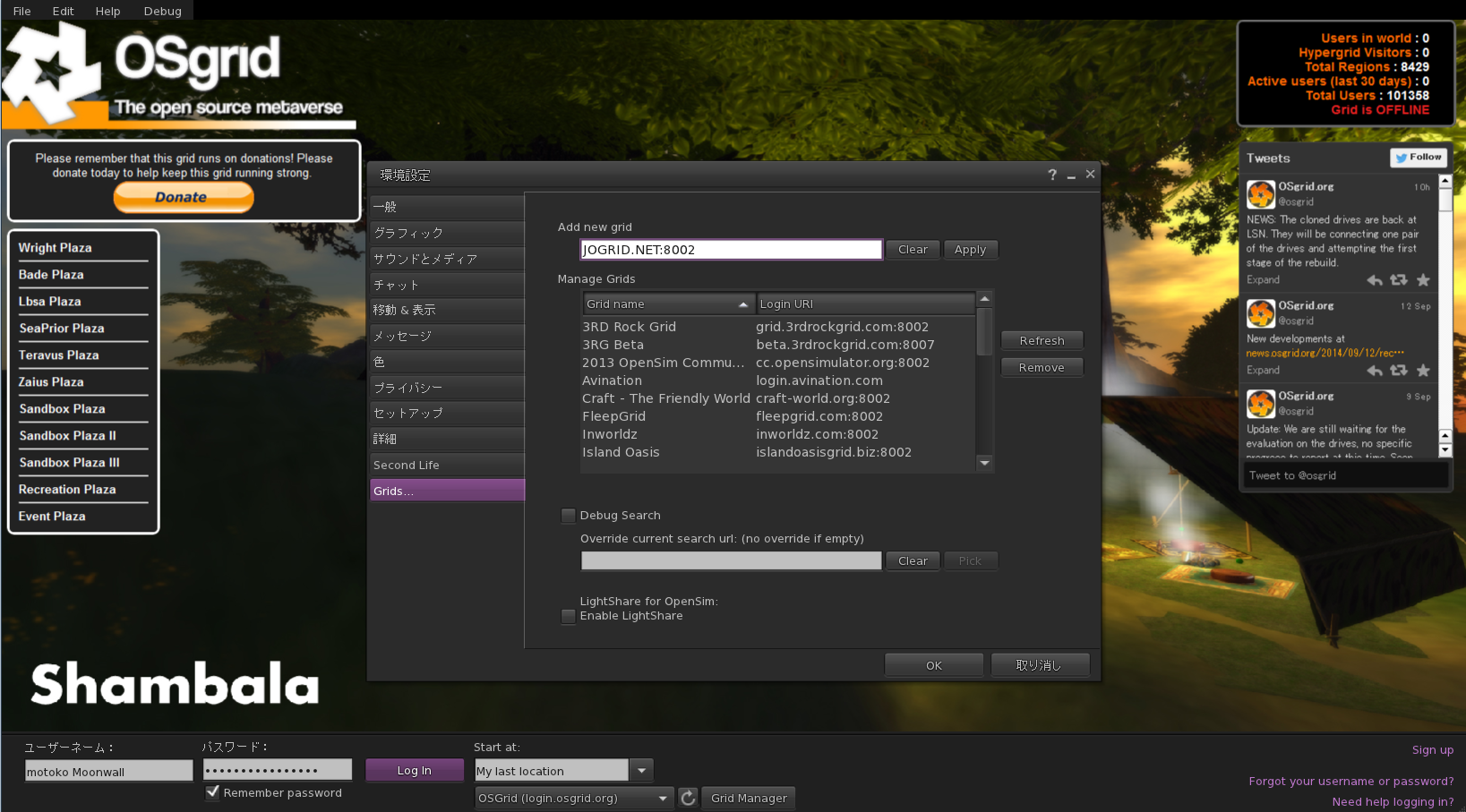Sort grids by Grid name column

667,304
